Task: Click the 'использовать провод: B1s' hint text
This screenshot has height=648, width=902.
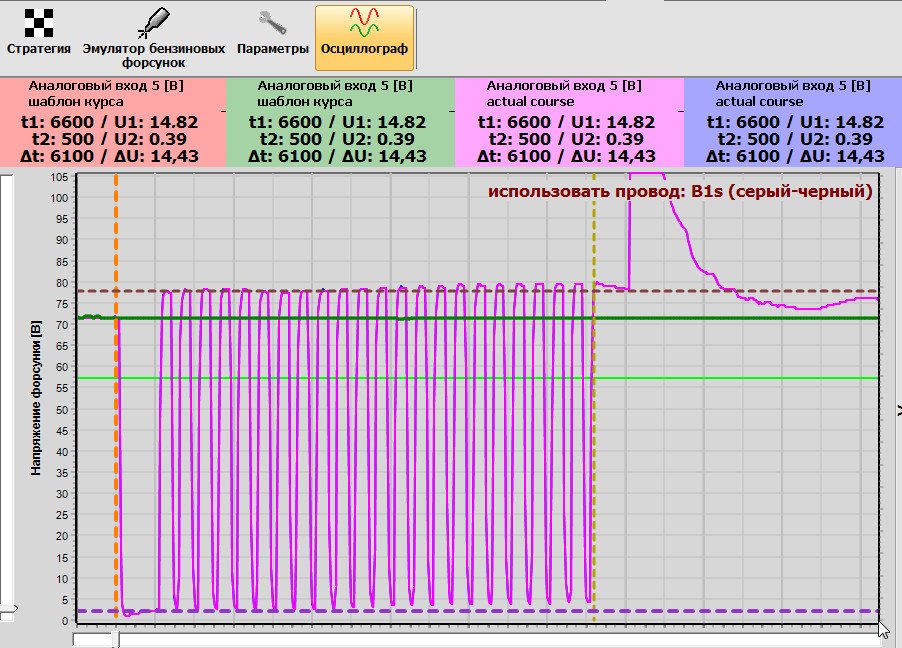Action: (x=680, y=190)
